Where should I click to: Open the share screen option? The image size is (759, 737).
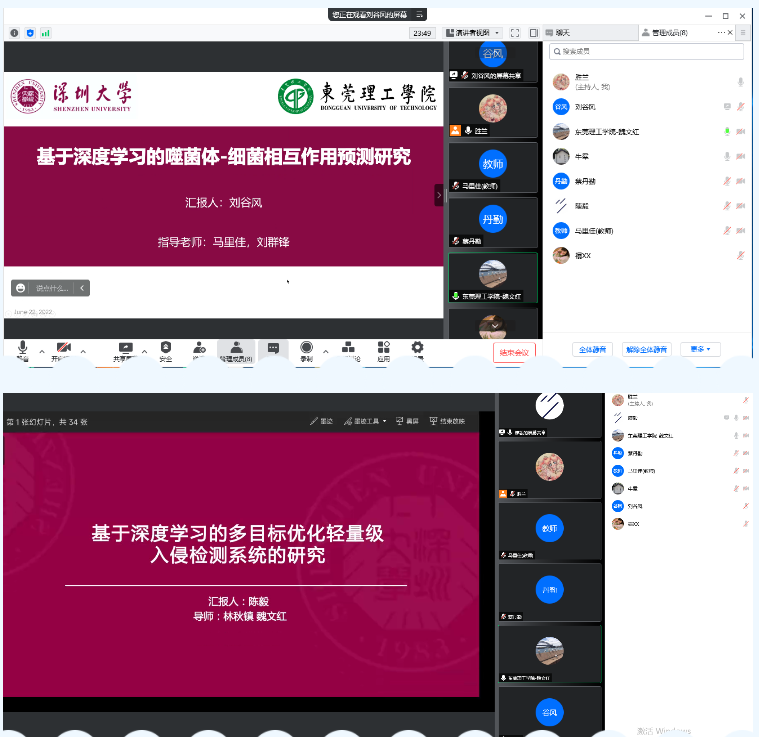(x=126, y=350)
